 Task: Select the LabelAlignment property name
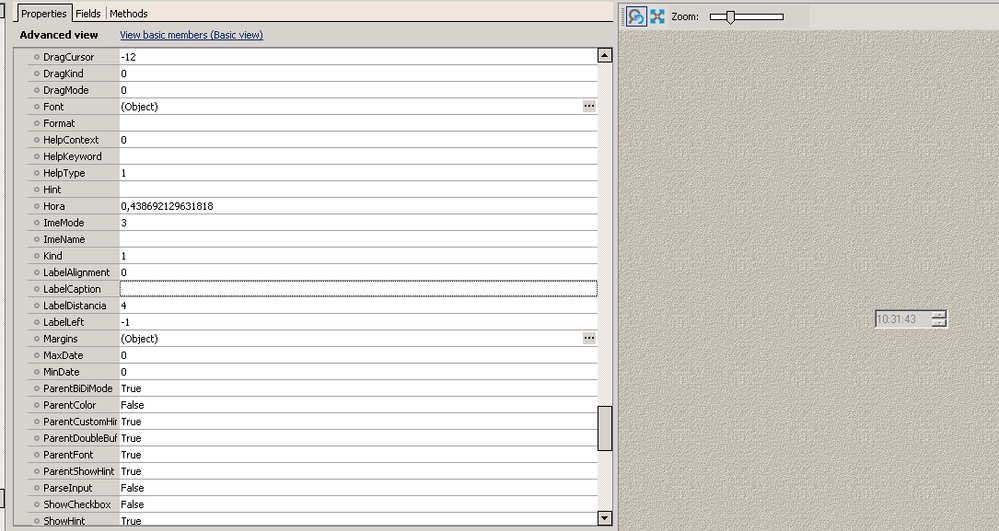click(x=76, y=272)
